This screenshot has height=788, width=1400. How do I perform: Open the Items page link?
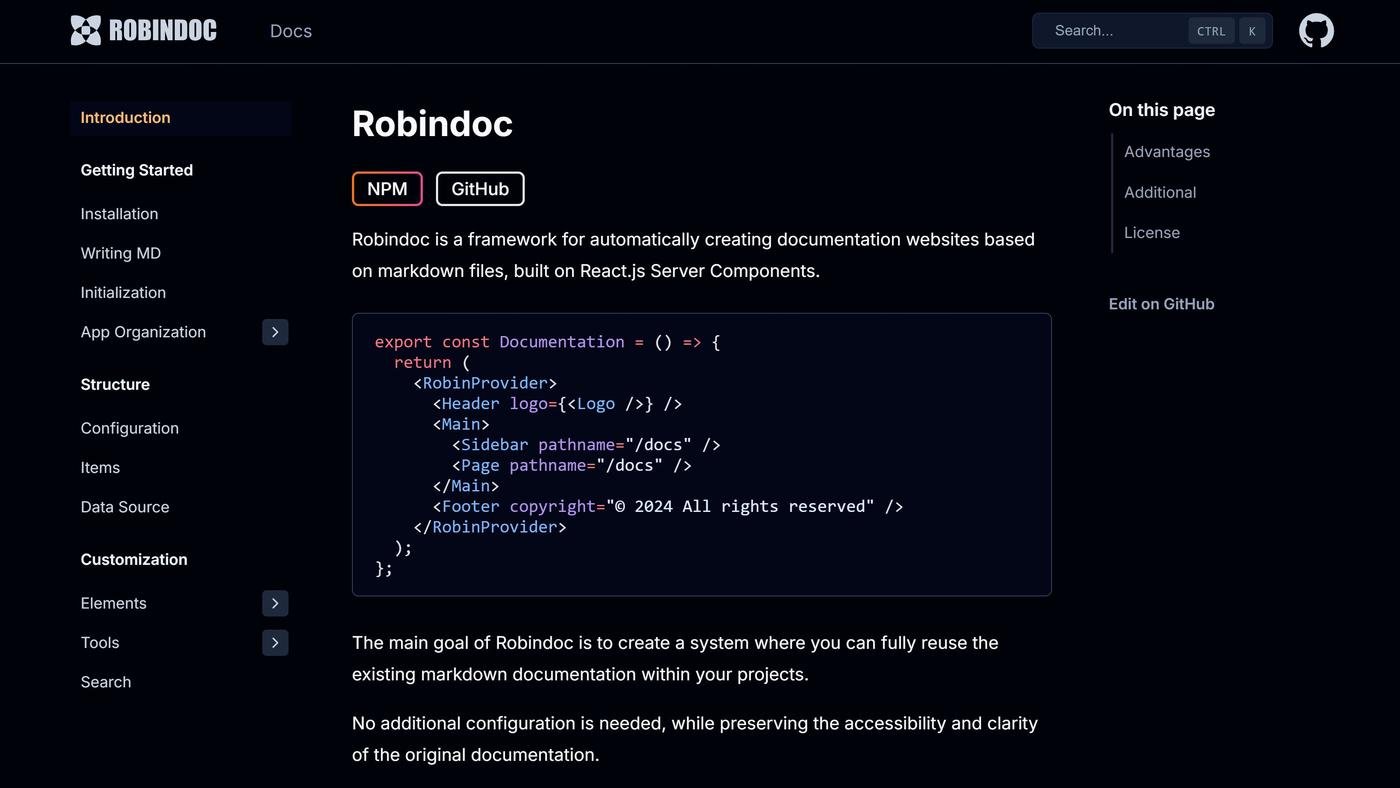100,467
